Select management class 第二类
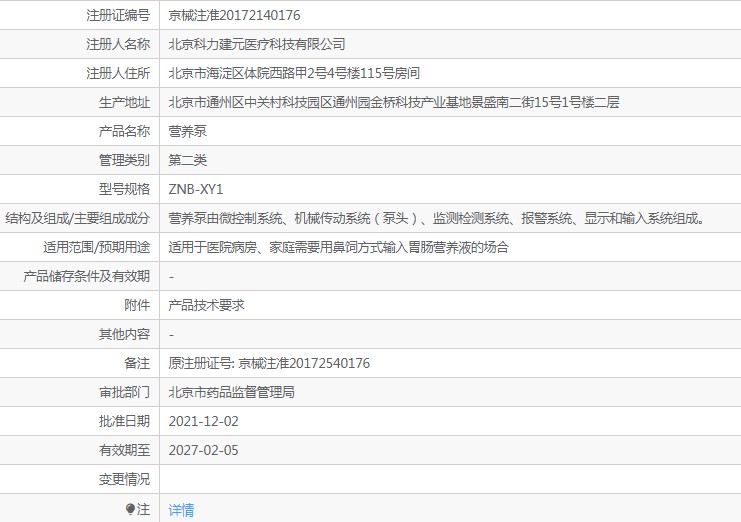 (188, 160)
